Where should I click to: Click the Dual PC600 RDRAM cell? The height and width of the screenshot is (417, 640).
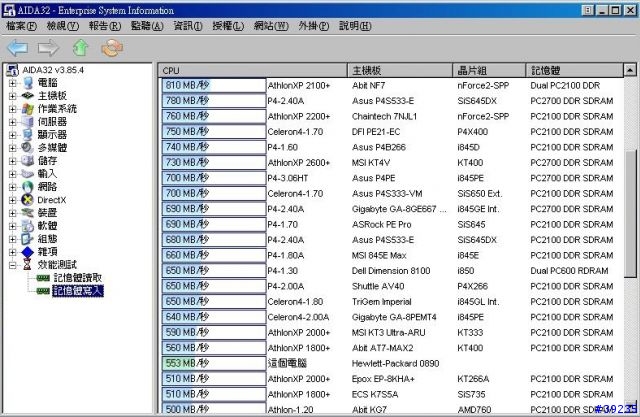[x=569, y=271]
